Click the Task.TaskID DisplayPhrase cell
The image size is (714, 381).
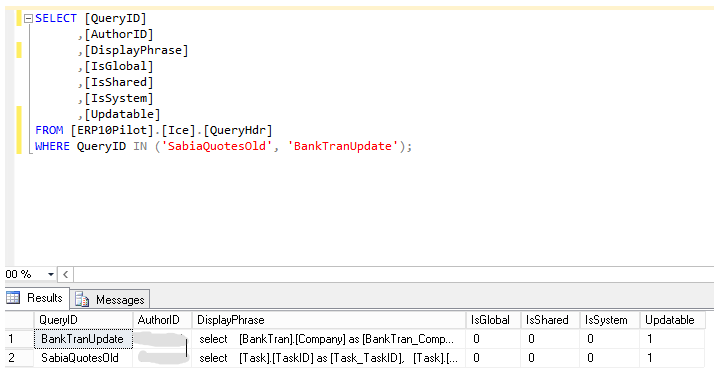[328, 358]
